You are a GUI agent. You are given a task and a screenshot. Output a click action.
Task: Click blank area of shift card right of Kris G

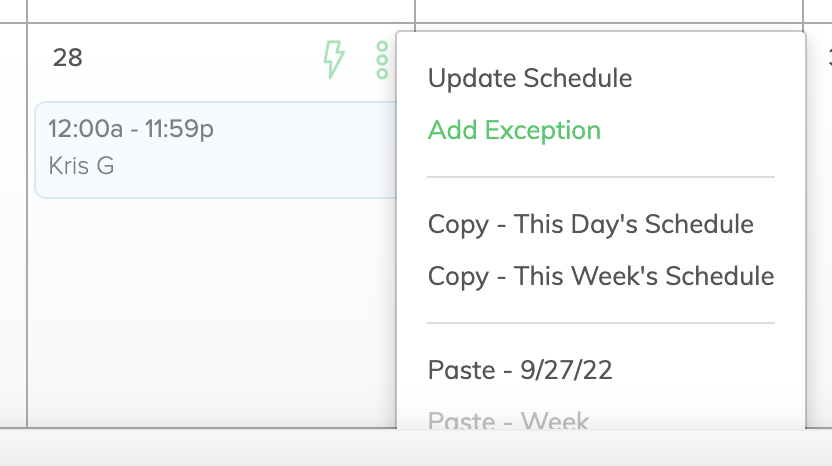(x=255, y=166)
